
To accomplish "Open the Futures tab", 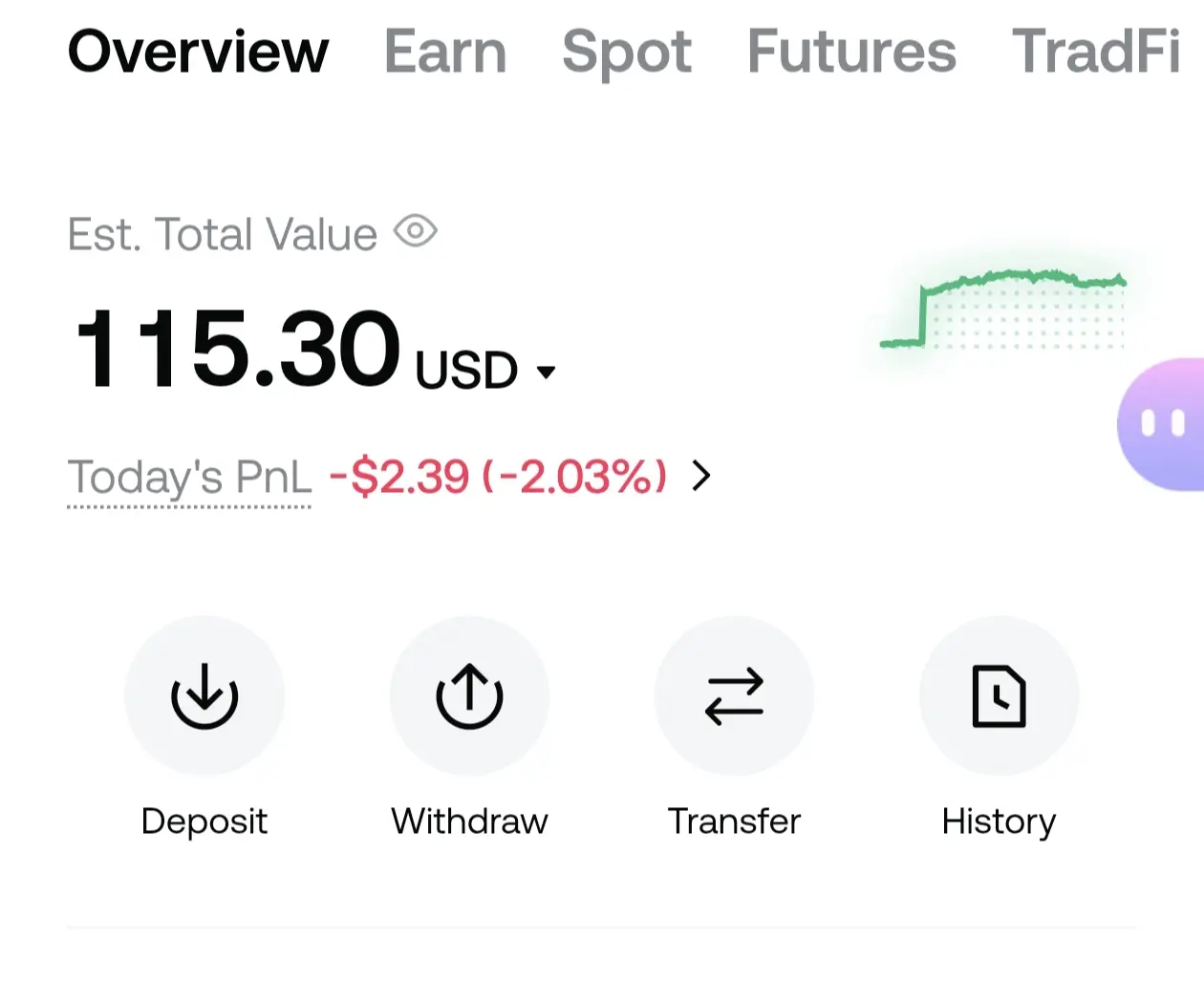I will (x=851, y=52).
